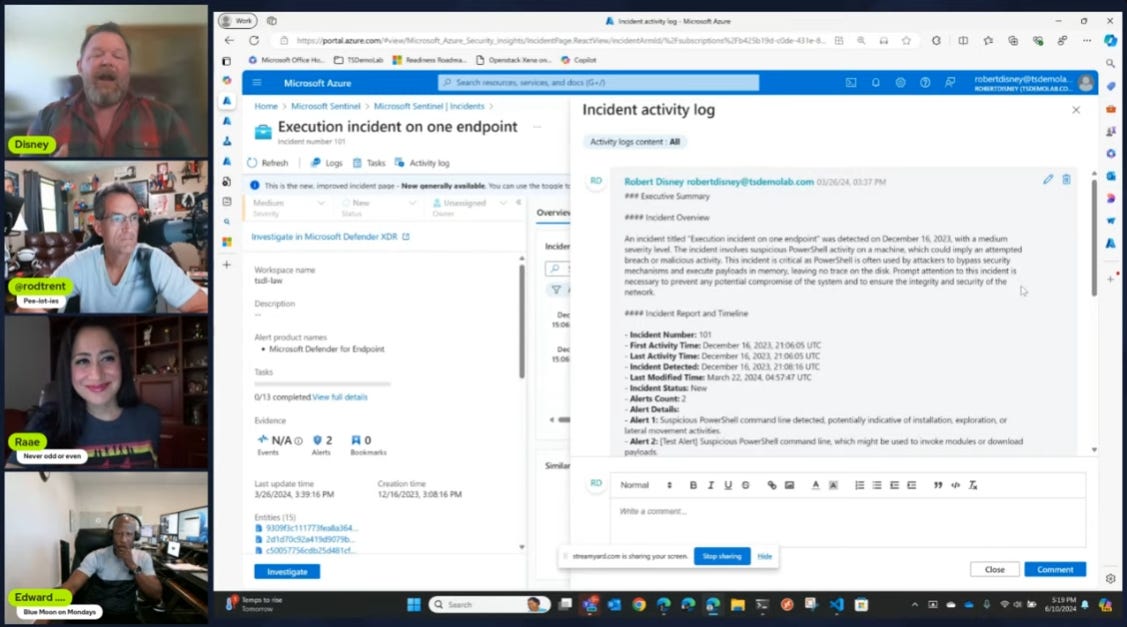Delete the comment using the trash icon
Screen dimensions: 1127x627
[1066, 180]
